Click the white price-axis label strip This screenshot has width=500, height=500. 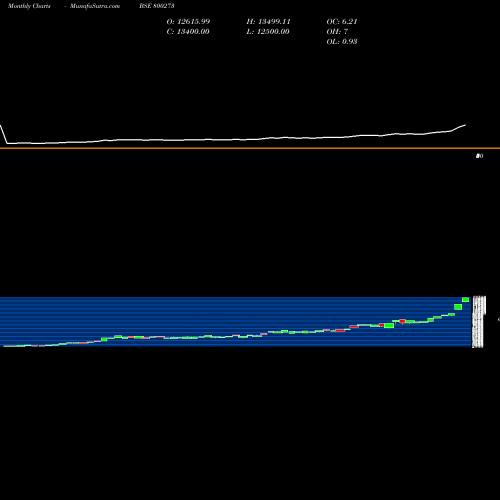pos(478,321)
